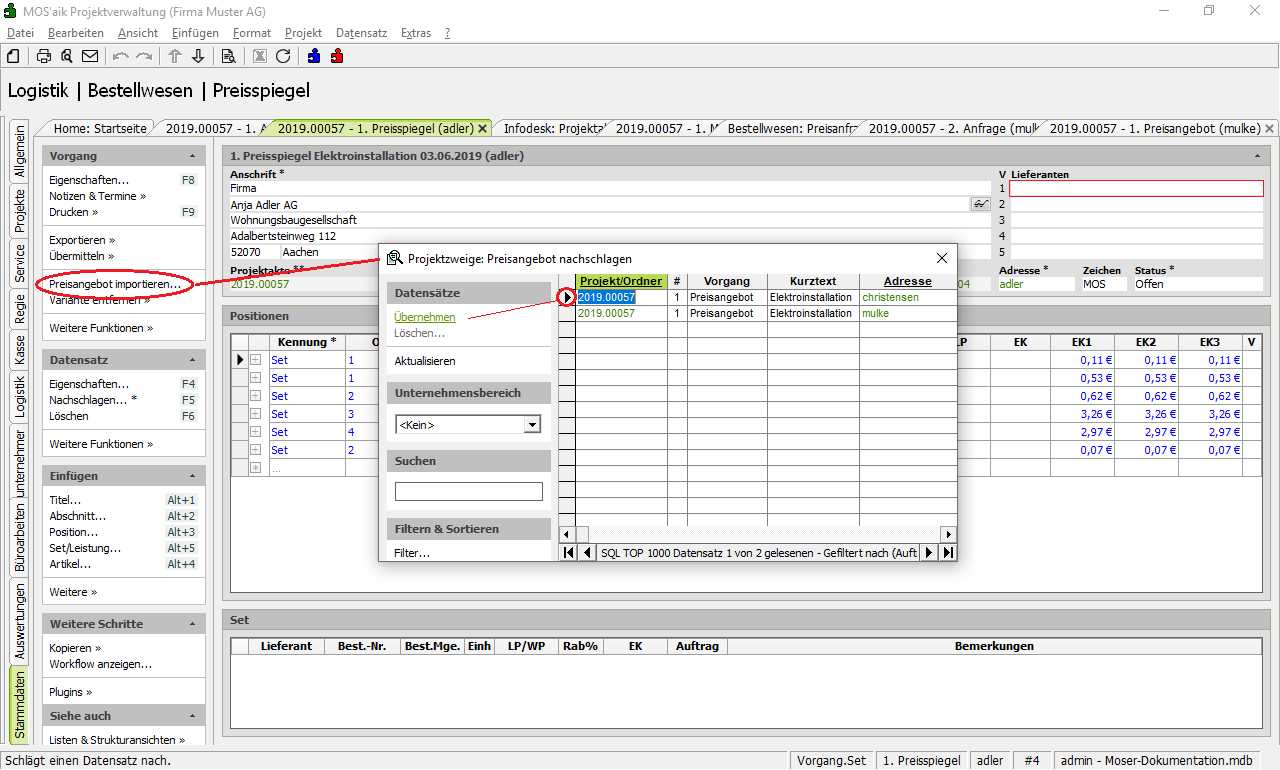
Task: Switch to the Kasse vertical tab
Action: (x=19, y=349)
